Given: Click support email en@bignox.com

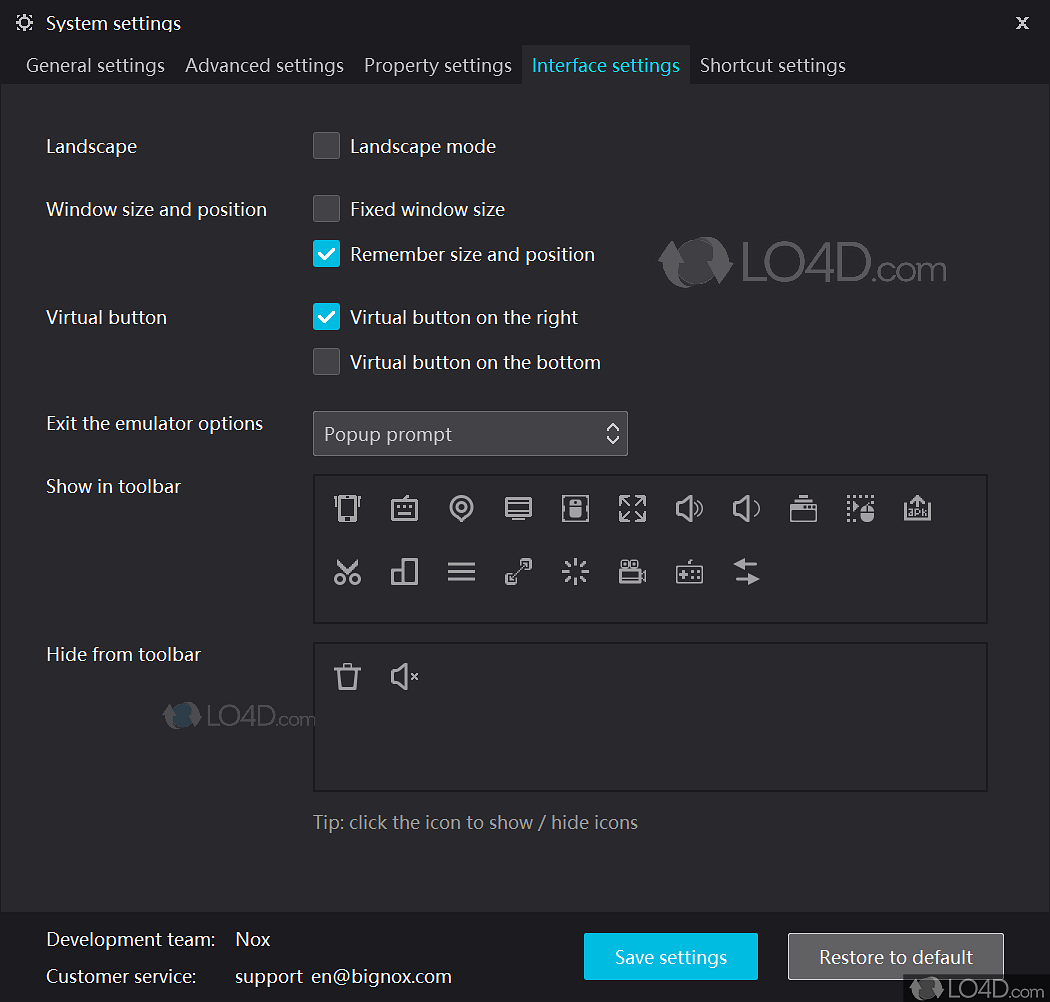Looking at the screenshot, I should point(344,977).
